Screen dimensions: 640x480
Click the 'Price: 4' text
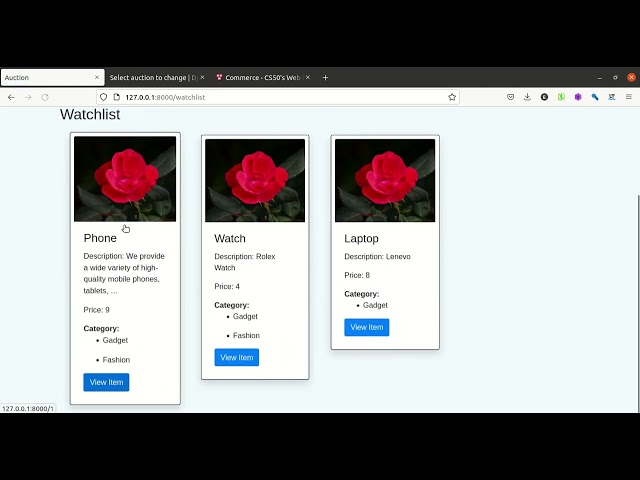pos(227,287)
